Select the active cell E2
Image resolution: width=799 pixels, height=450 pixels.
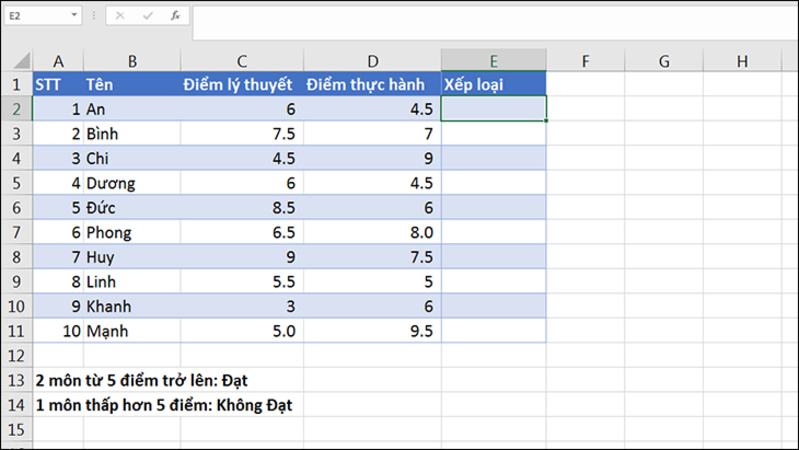pos(494,109)
